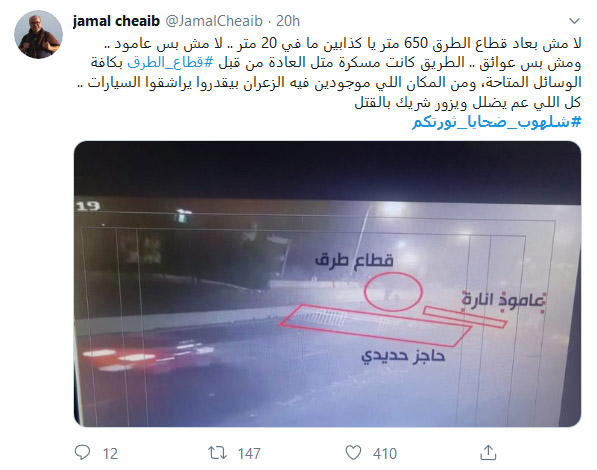Like the tweet with the heart icon
This screenshot has height=470, width=597.
pos(353,452)
